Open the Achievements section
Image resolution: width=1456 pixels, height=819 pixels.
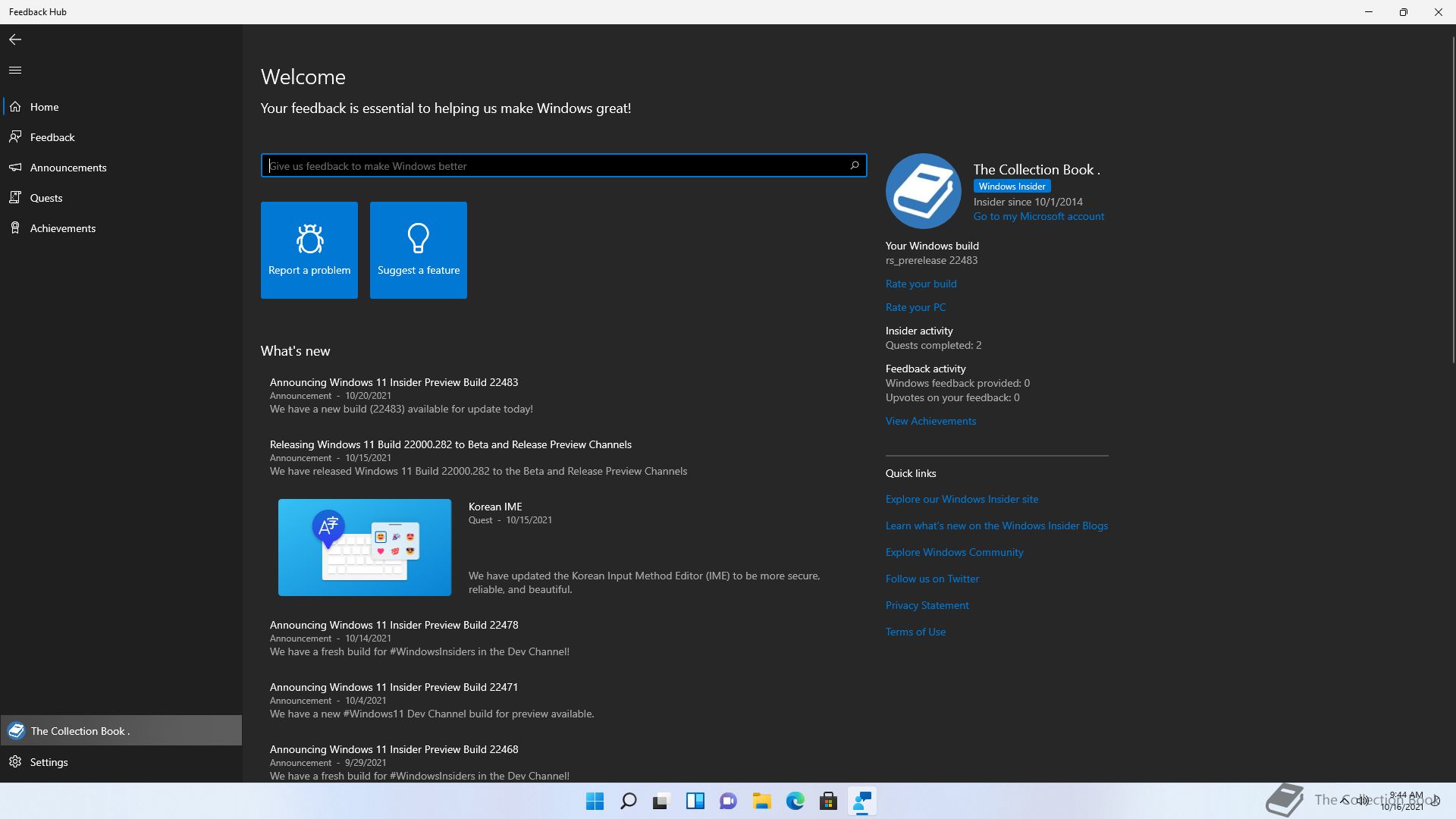point(121,228)
